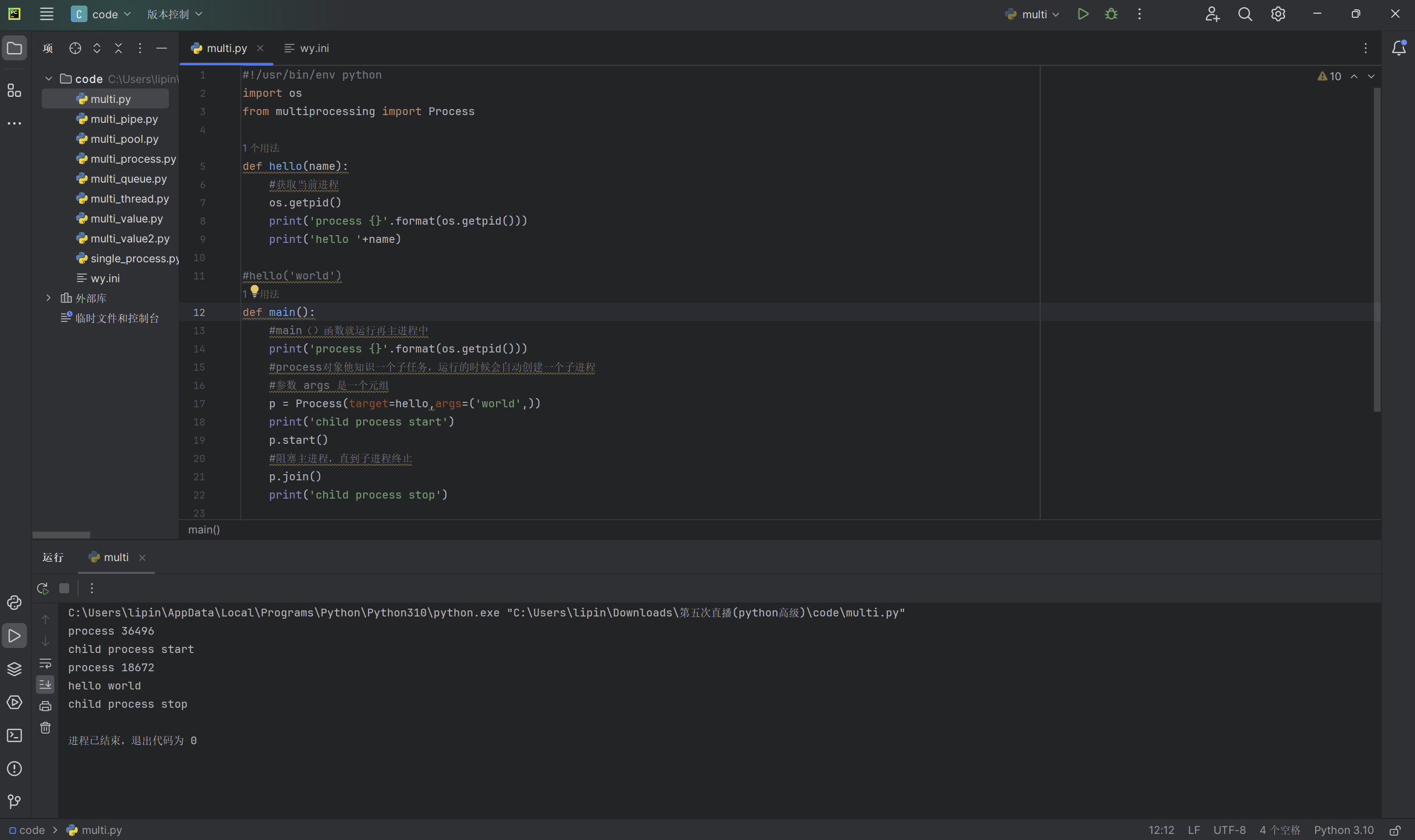Click '1 个用法' hint above hello
The image size is (1415, 840).
(261, 148)
